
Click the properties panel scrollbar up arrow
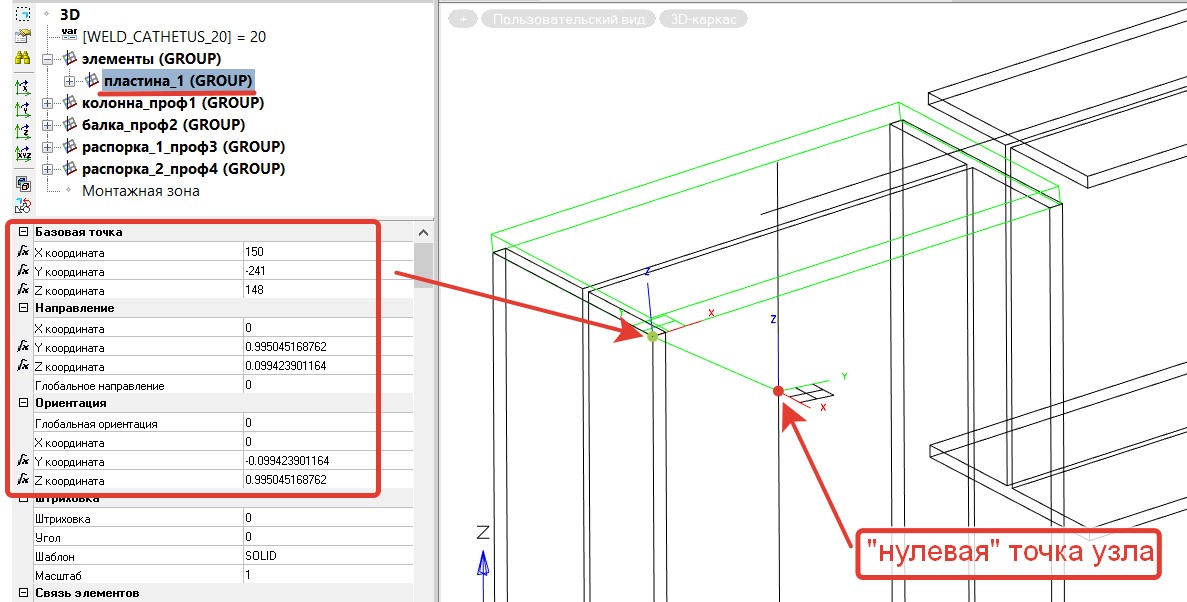(423, 233)
